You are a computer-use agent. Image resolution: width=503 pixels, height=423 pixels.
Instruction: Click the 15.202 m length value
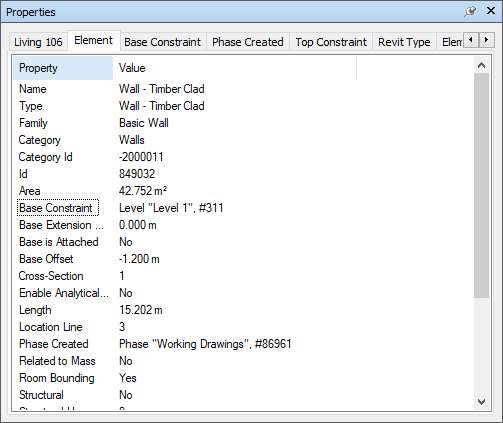click(x=141, y=310)
